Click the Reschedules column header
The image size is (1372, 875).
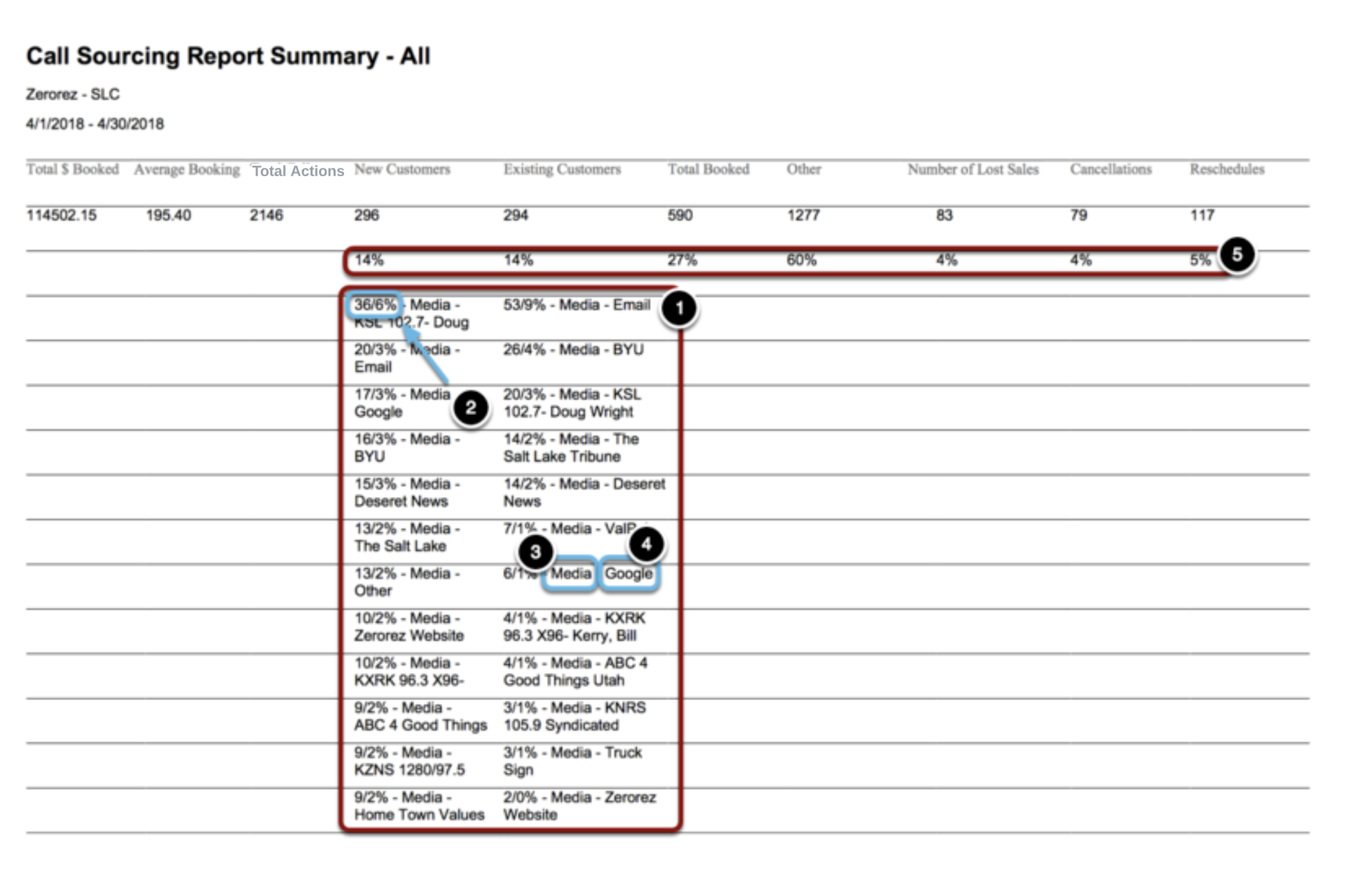tap(1227, 169)
